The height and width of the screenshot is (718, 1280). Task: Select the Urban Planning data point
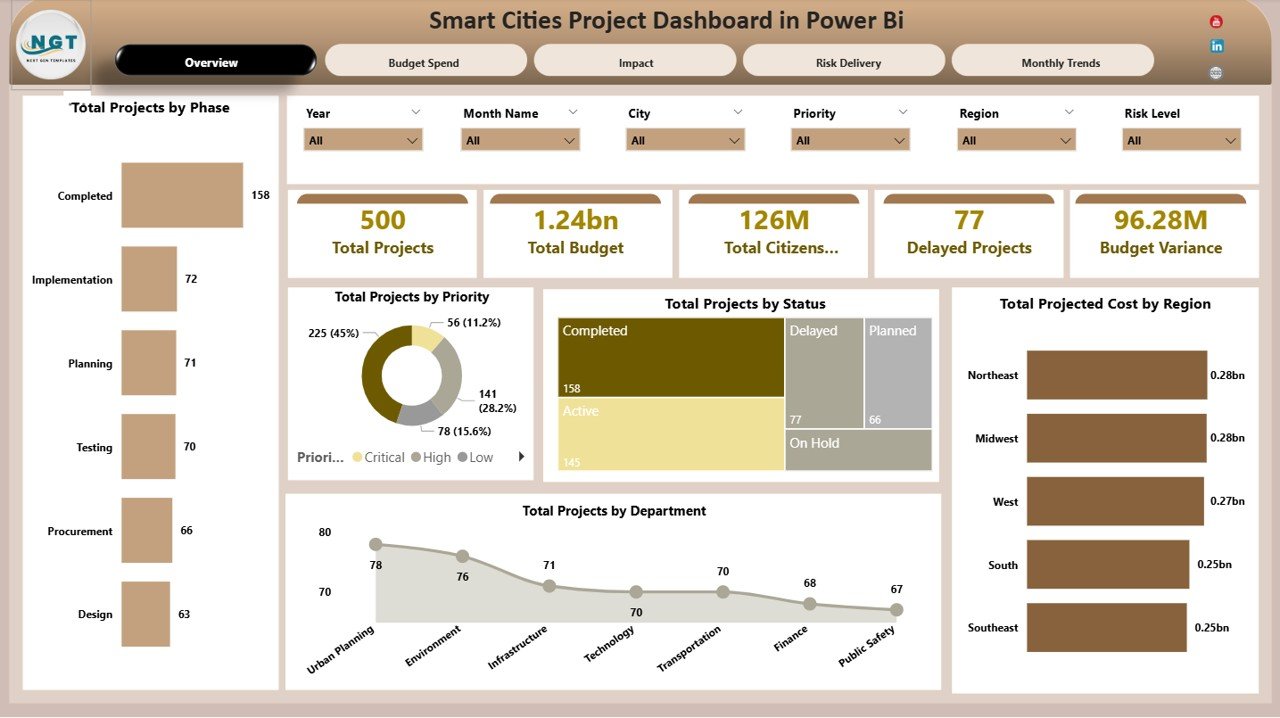(x=376, y=545)
